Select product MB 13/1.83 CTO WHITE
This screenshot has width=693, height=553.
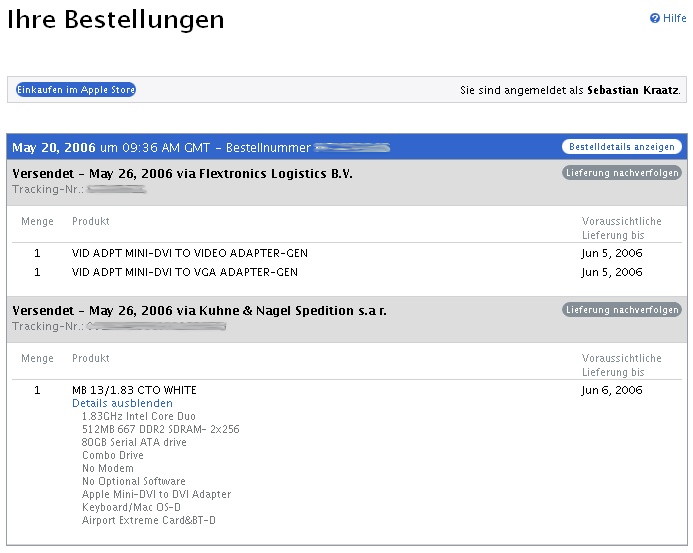(x=134, y=390)
